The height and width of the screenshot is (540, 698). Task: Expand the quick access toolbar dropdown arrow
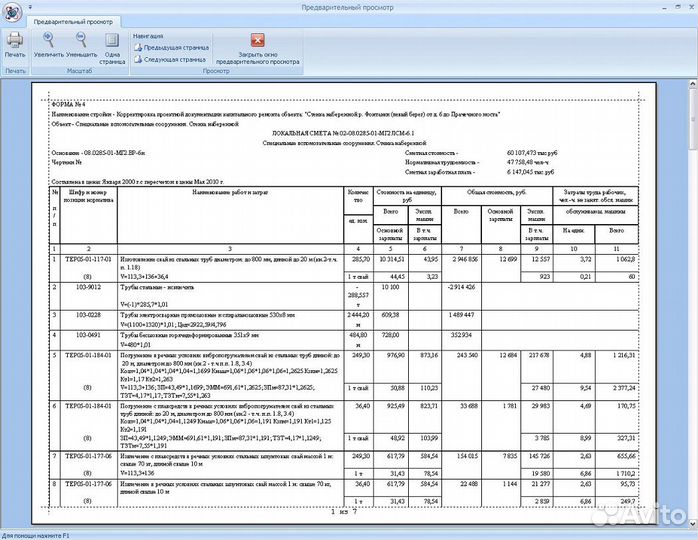pyautogui.click(x=30, y=7)
